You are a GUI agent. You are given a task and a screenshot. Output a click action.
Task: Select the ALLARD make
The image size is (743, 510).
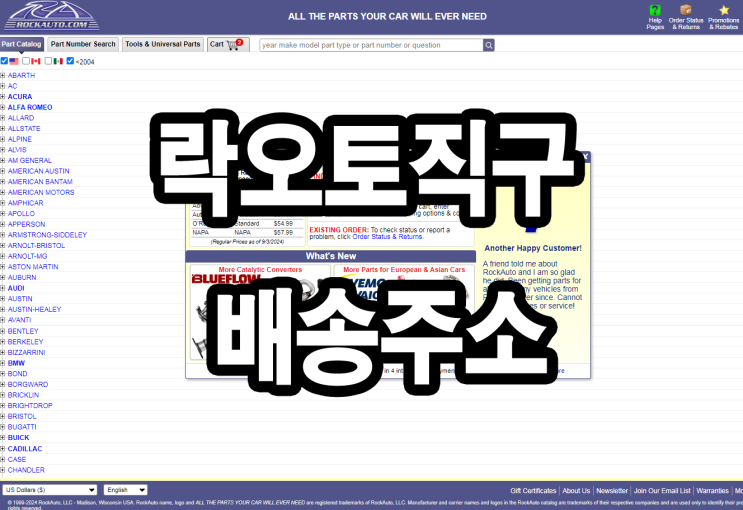pos(21,118)
